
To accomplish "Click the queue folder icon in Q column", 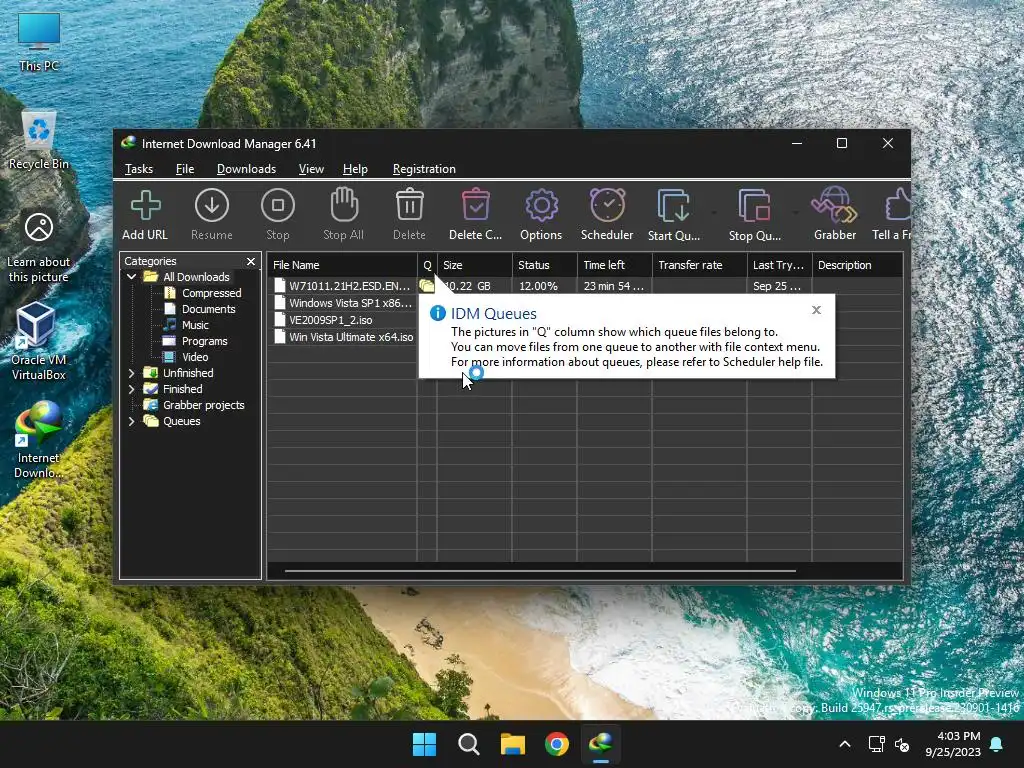I will (426, 285).
